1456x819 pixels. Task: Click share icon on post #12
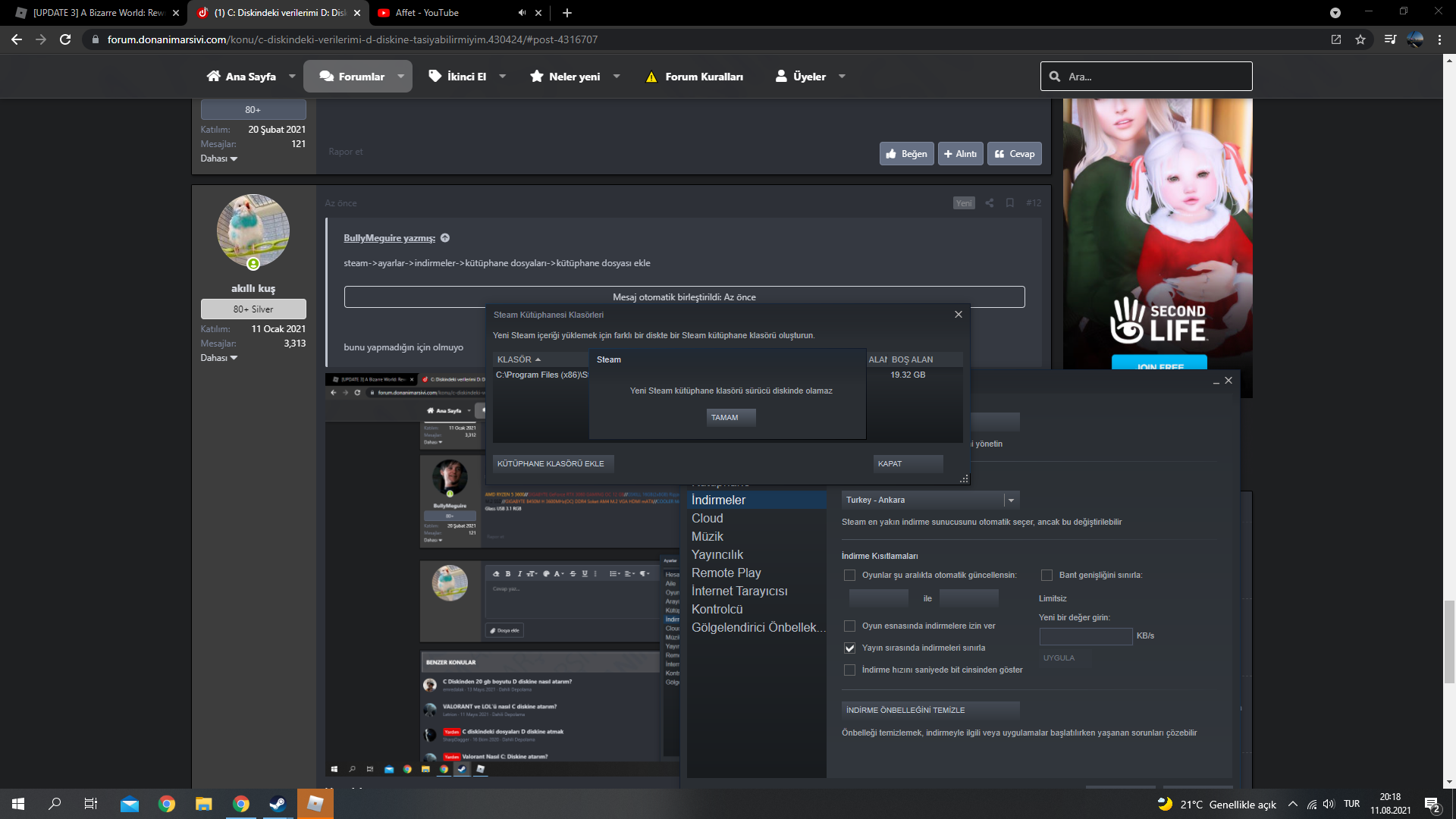point(989,203)
